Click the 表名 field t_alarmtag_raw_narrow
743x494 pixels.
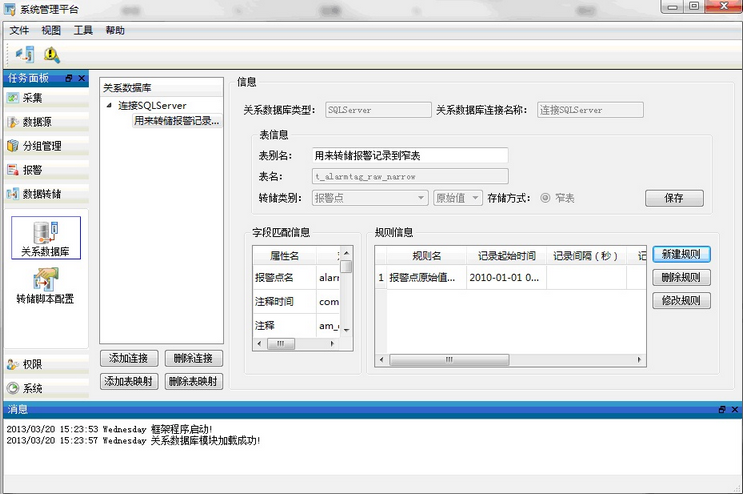click(x=410, y=176)
